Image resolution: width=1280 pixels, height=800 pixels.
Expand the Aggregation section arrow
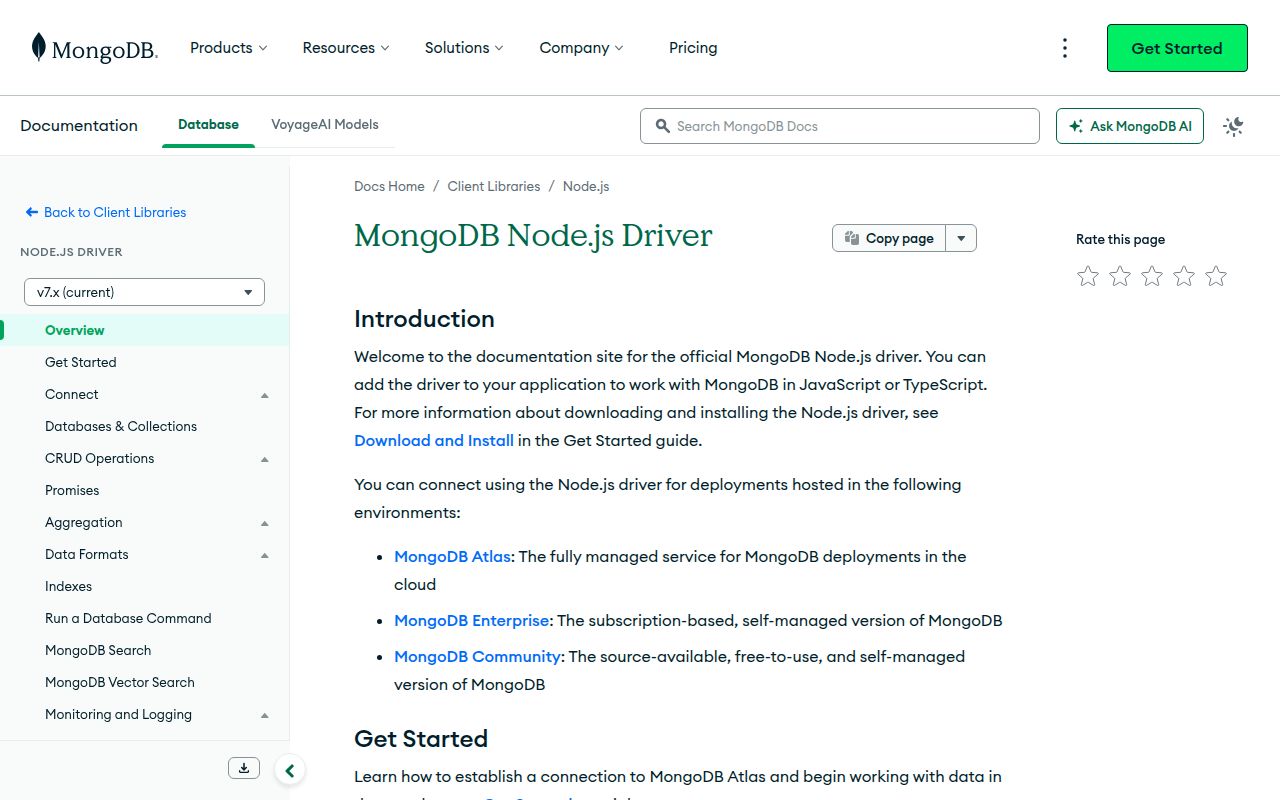point(265,523)
